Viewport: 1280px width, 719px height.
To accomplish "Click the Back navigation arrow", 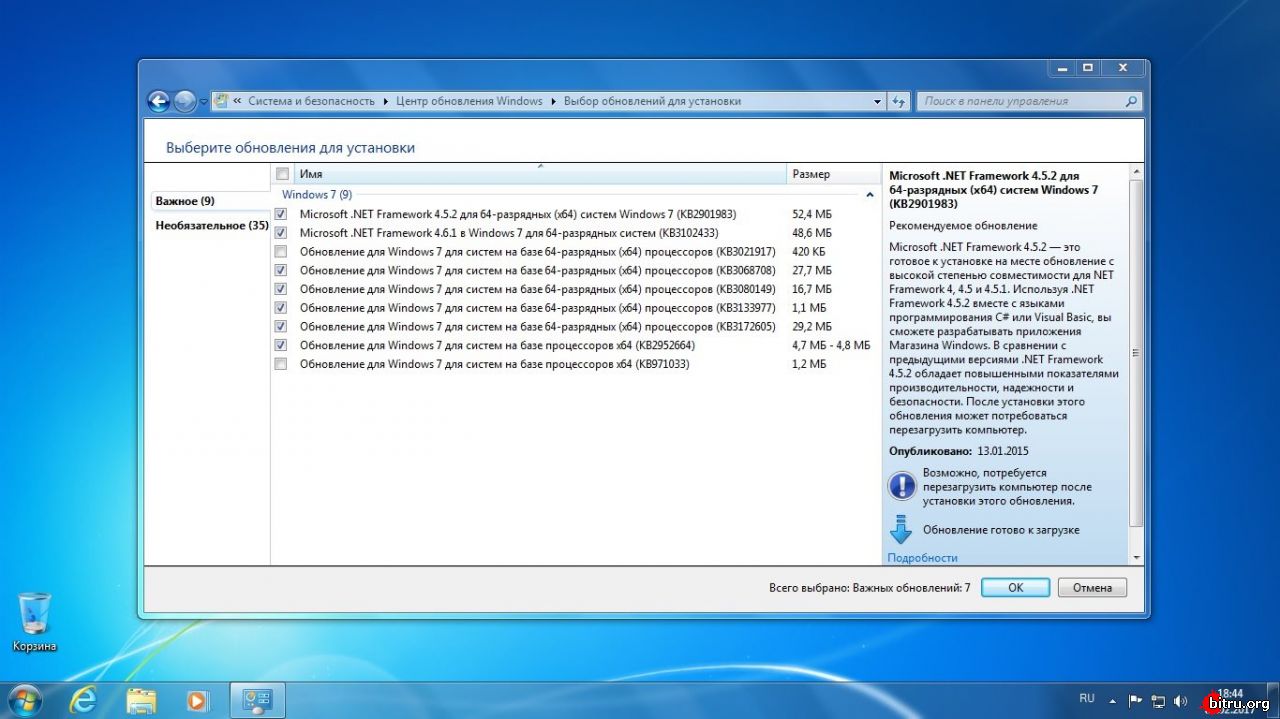I will pyautogui.click(x=158, y=101).
